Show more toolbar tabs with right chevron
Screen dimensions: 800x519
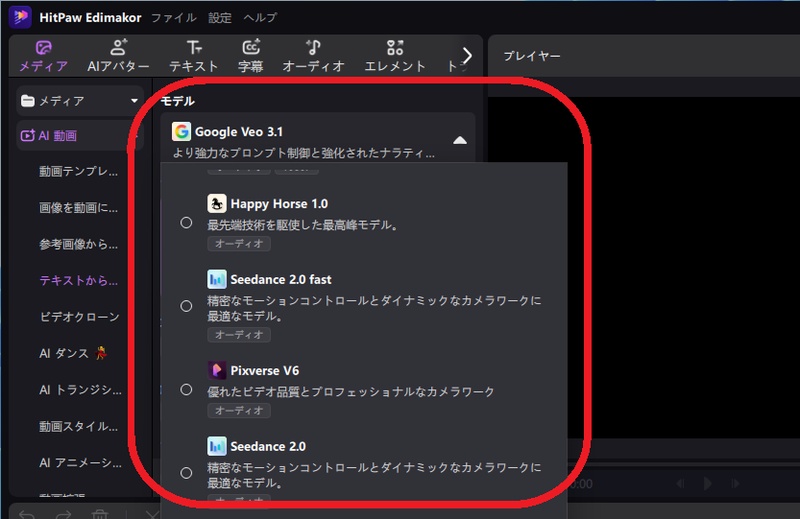(467, 56)
